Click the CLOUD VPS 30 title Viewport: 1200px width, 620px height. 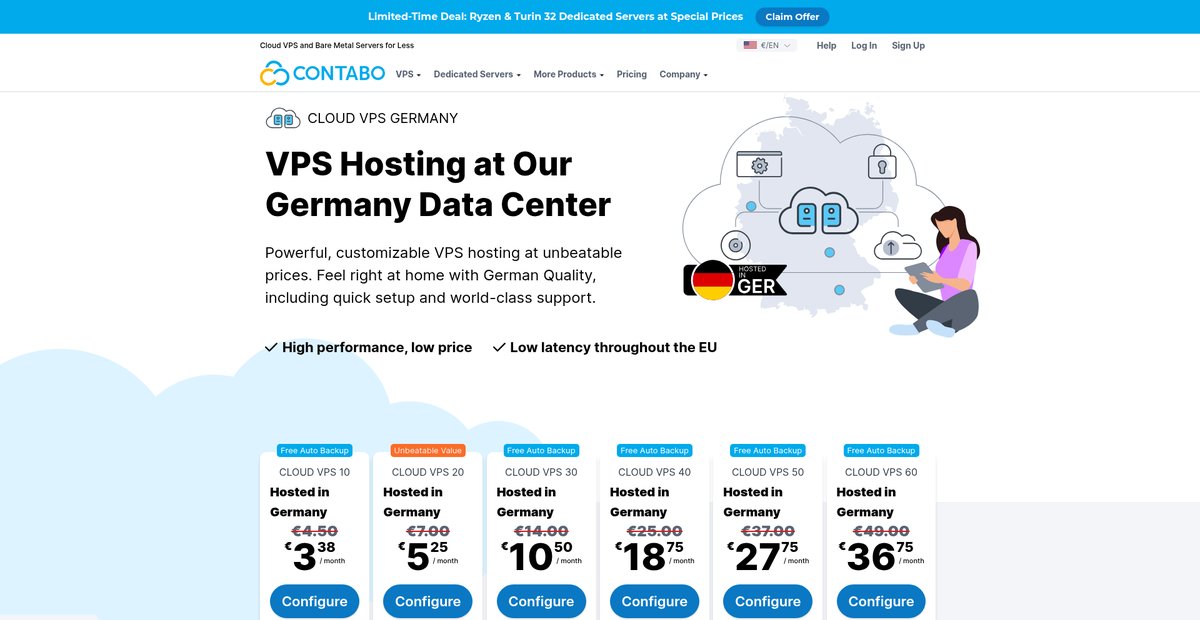(541, 472)
